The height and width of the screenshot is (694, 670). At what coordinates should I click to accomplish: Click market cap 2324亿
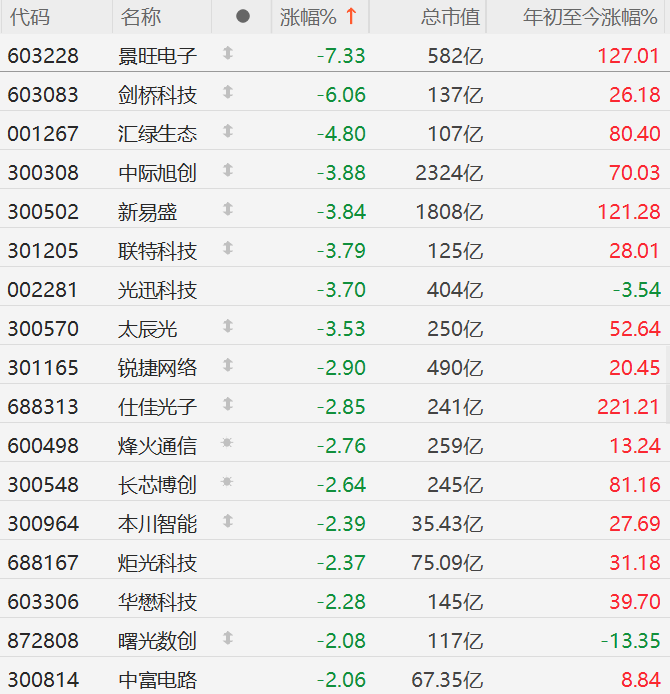pos(449,173)
